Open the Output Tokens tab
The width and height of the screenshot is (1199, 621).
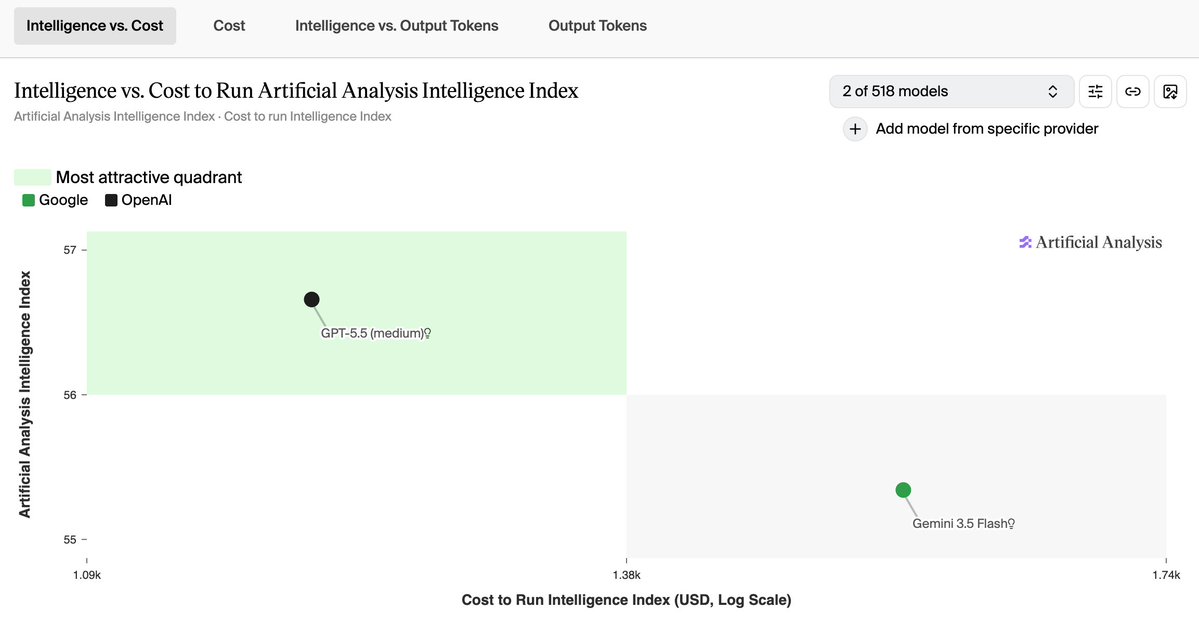click(598, 26)
